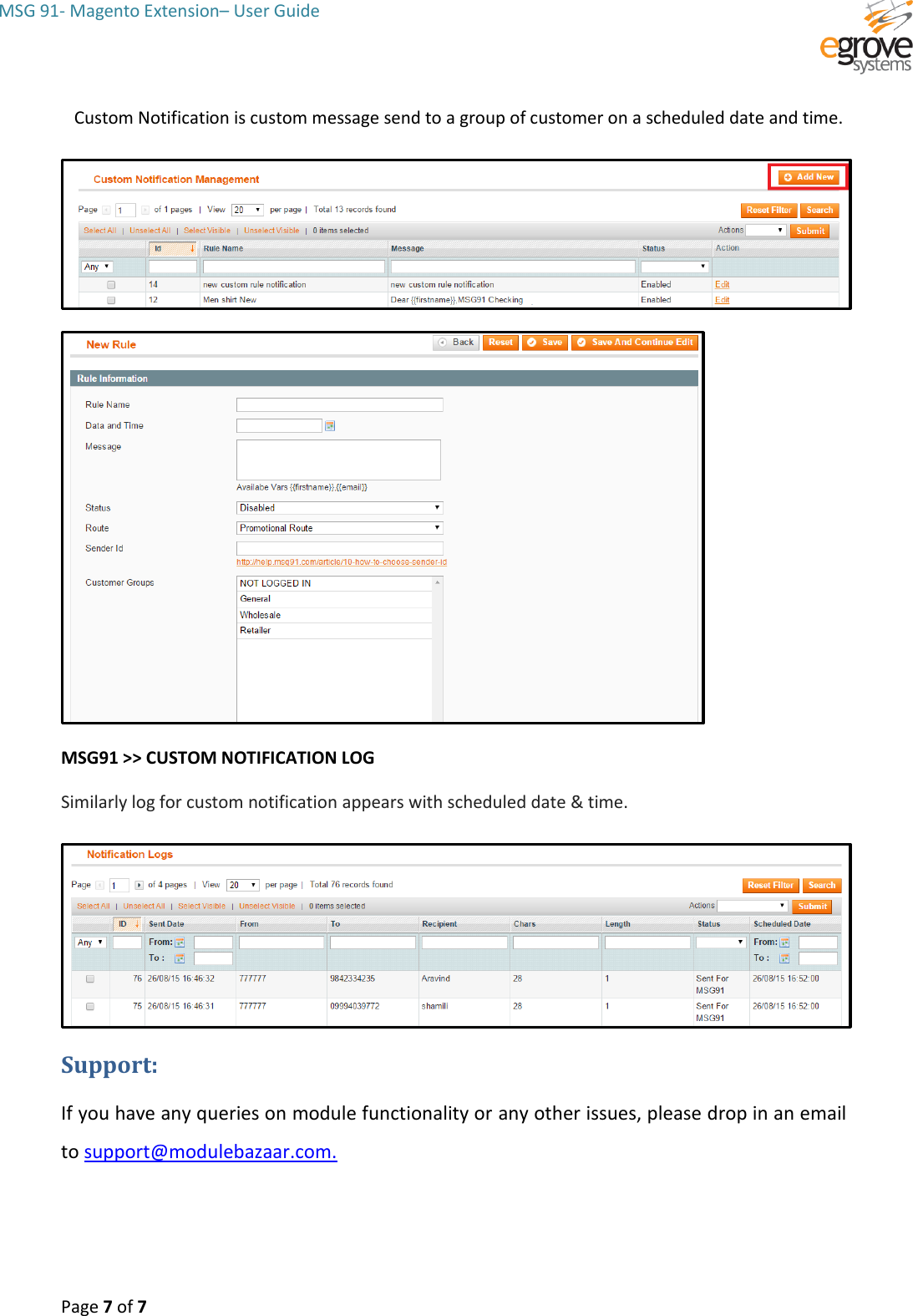Open the per page 20 dropdown in Custom Notification grid
This screenshot has height=1316, width=913.
pyautogui.click(x=247, y=210)
